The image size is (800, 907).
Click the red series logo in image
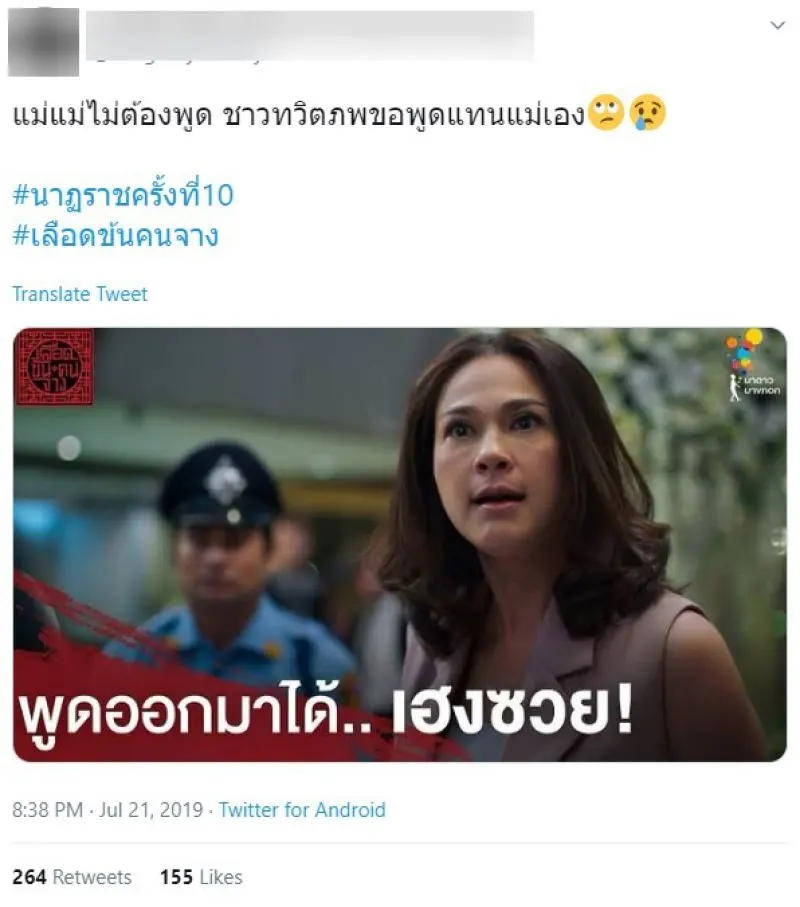(54, 367)
